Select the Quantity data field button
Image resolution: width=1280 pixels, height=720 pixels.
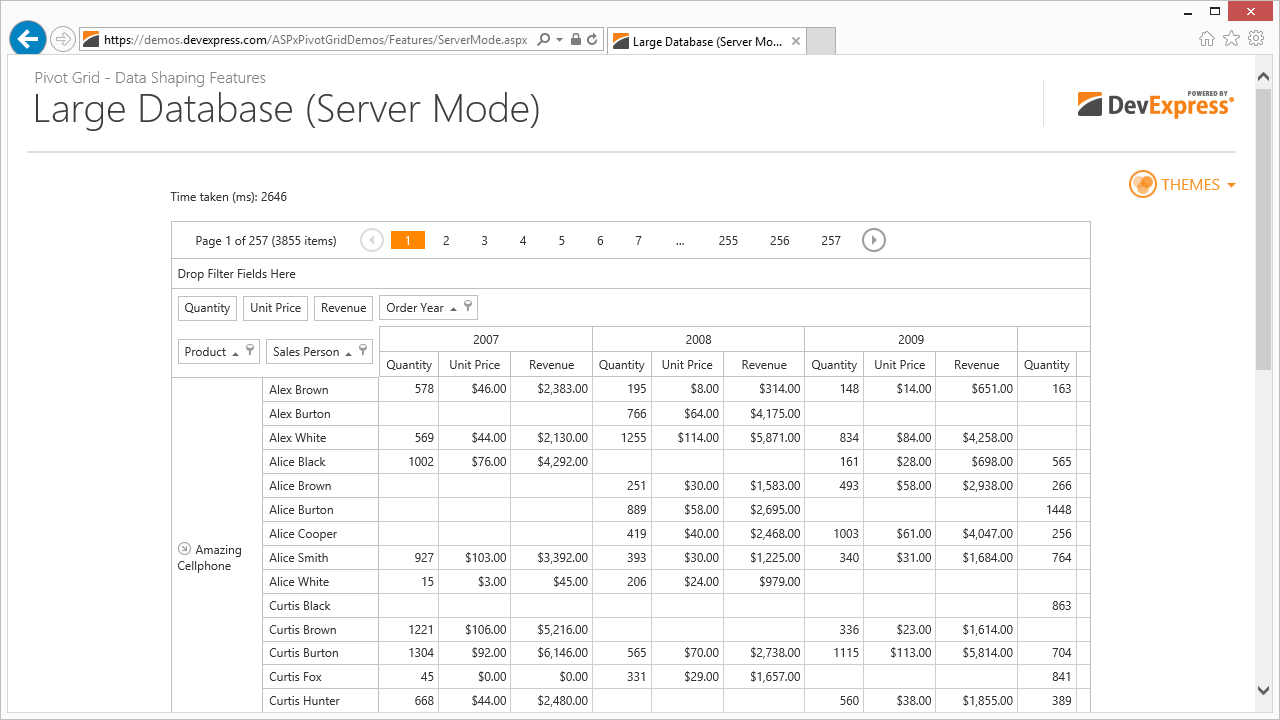coord(207,308)
